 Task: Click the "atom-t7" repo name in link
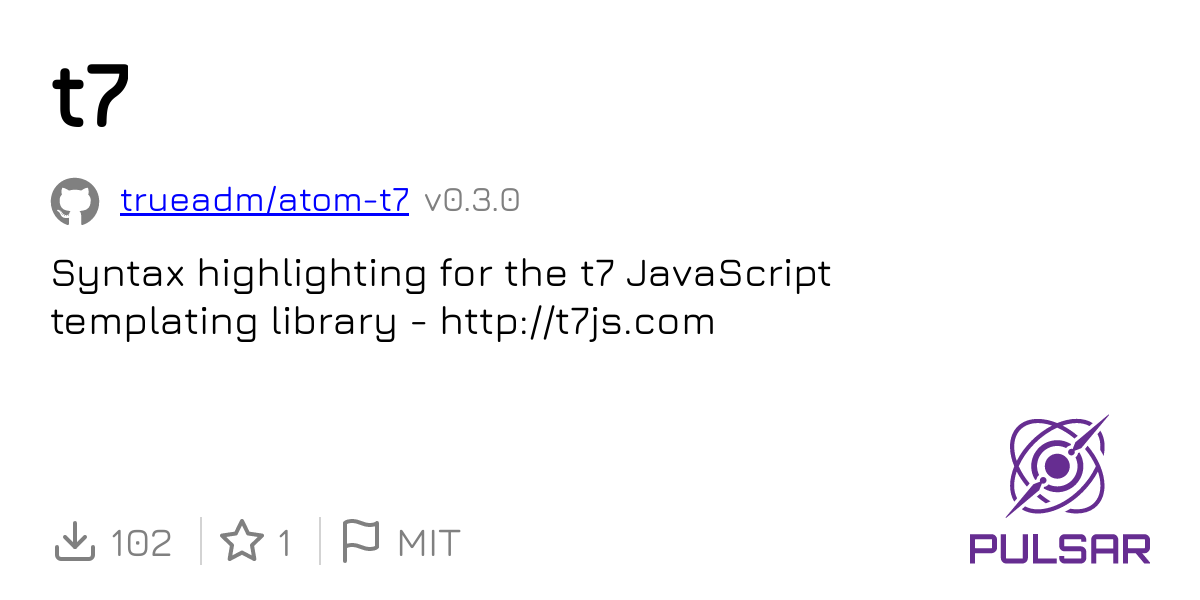[344, 201]
